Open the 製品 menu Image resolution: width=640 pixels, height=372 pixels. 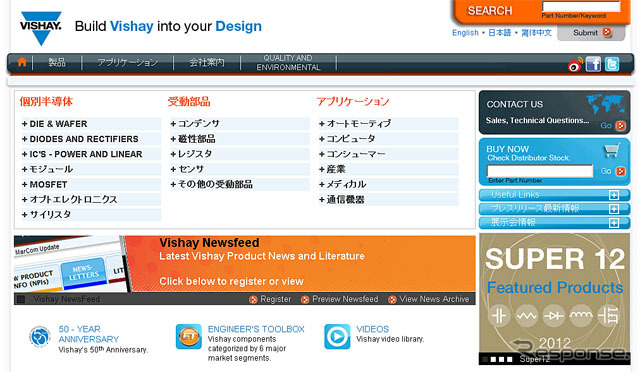click(57, 62)
